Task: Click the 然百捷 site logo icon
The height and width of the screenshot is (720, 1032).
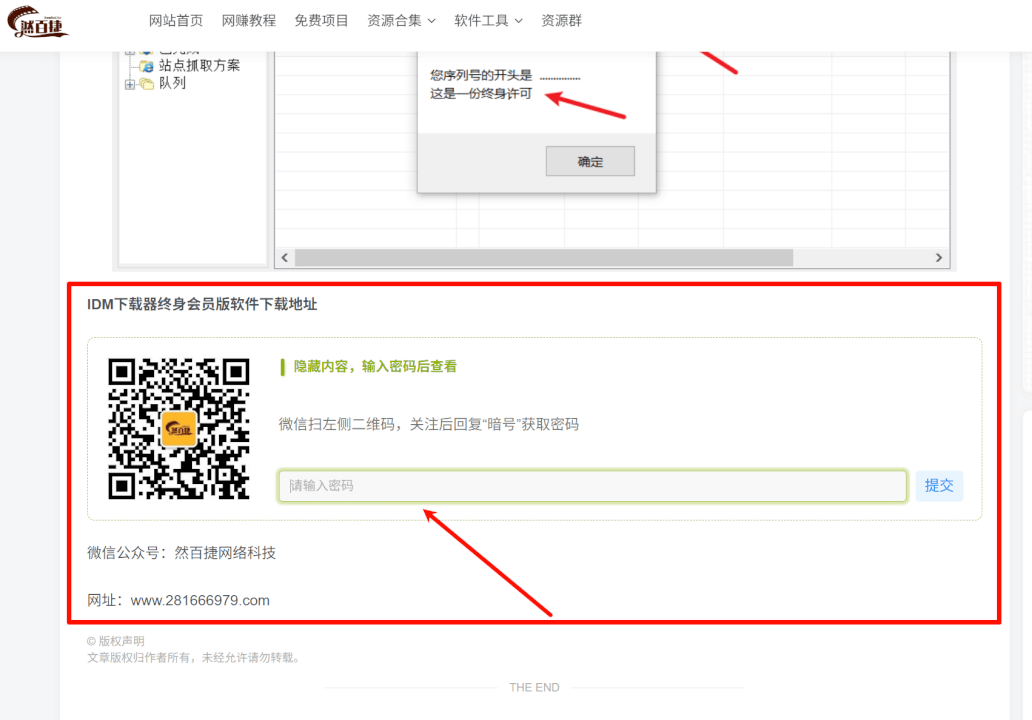Action: coord(38,23)
